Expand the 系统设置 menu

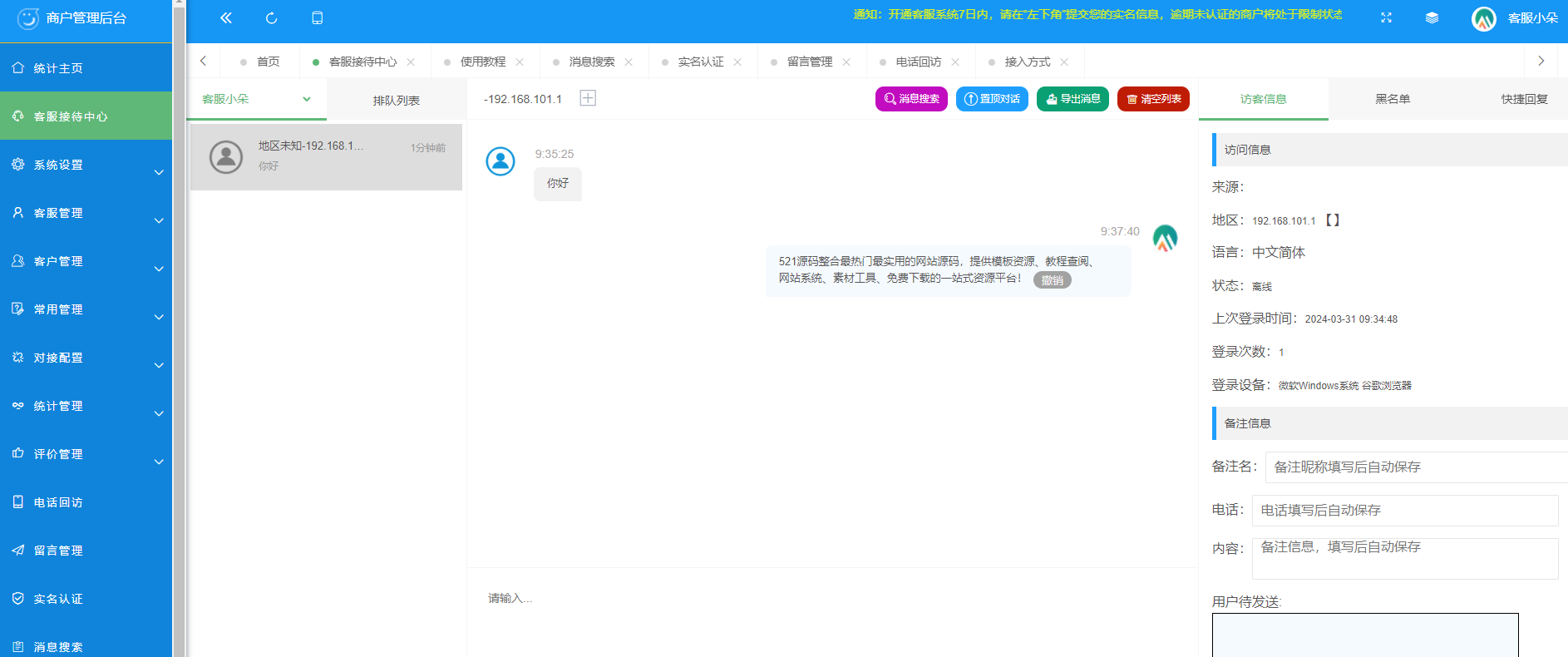(86, 165)
